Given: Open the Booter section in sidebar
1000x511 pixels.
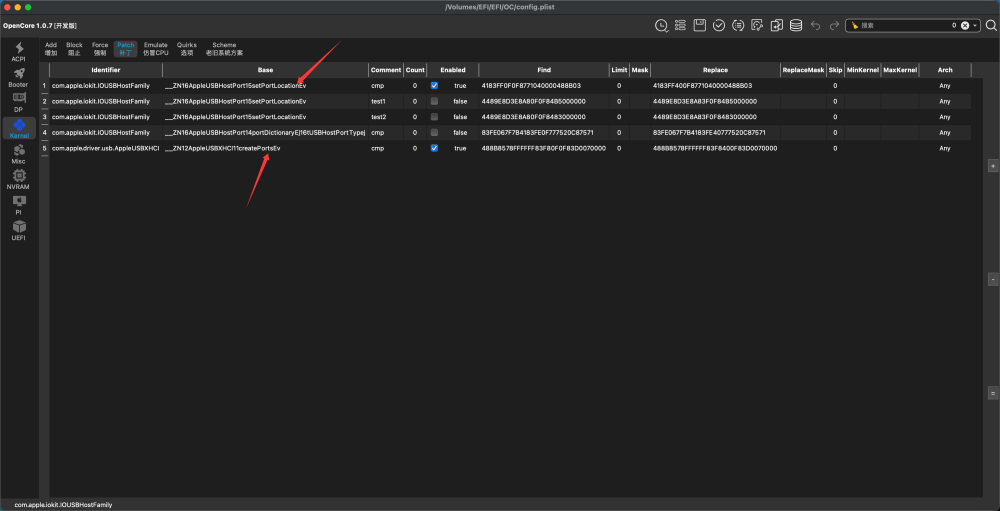Looking at the screenshot, I should tap(19, 78).
